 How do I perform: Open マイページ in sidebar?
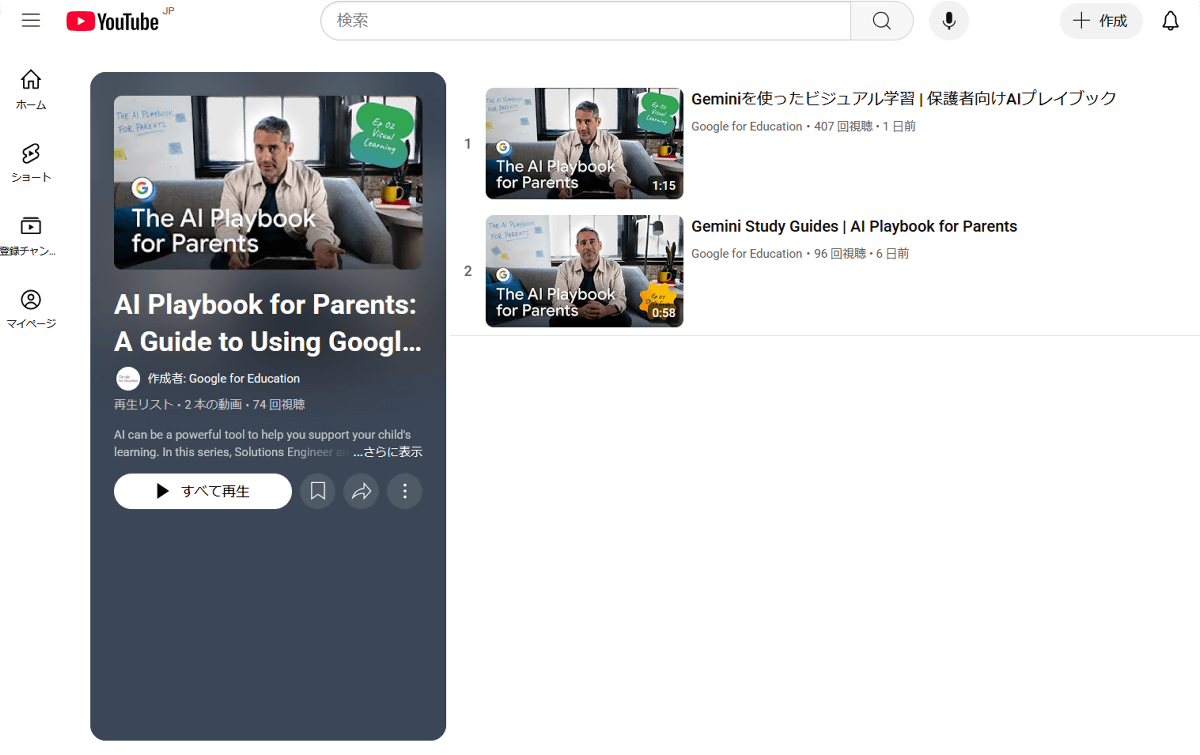pyautogui.click(x=31, y=309)
